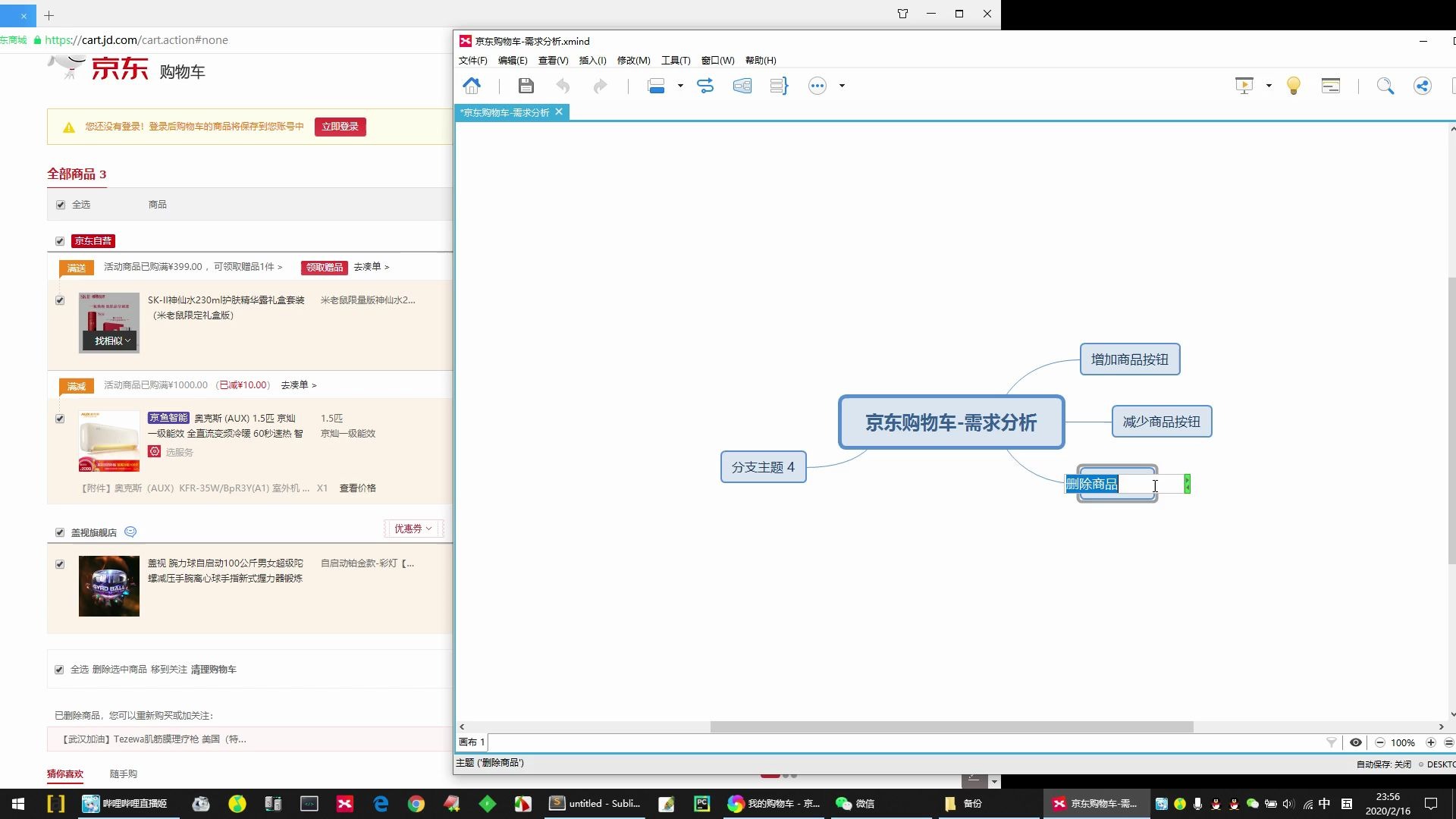Open 窗口(W) menu
Image resolution: width=1456 pixels, height=819 pixels.
point(717,61)
